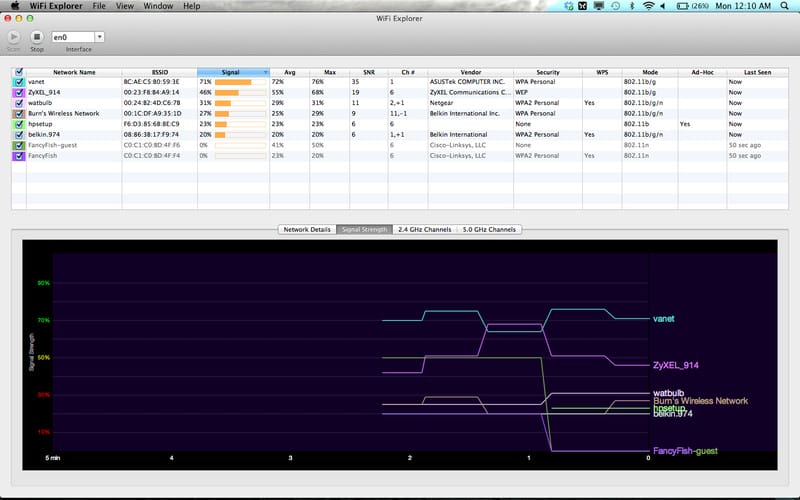Sort by Ch # column header

(x=408, y=72)
